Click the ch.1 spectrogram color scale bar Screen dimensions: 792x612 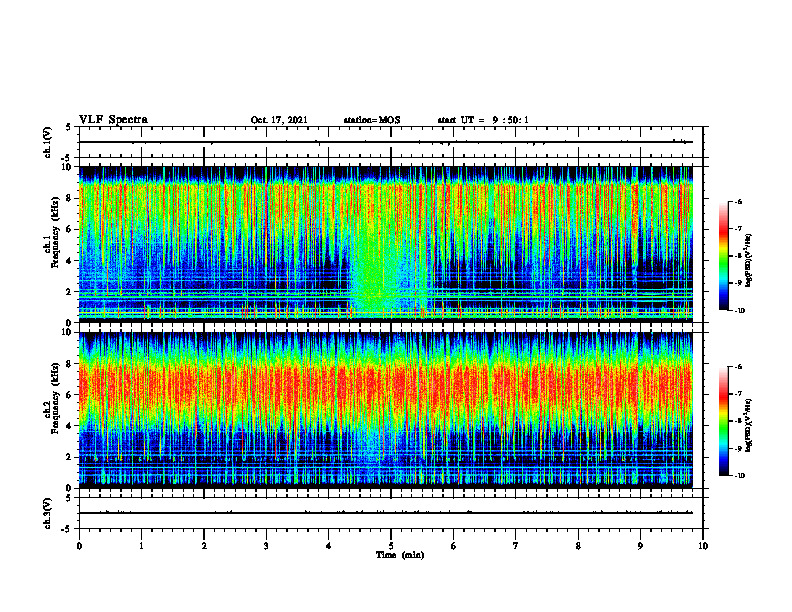(x=724, y=256)
